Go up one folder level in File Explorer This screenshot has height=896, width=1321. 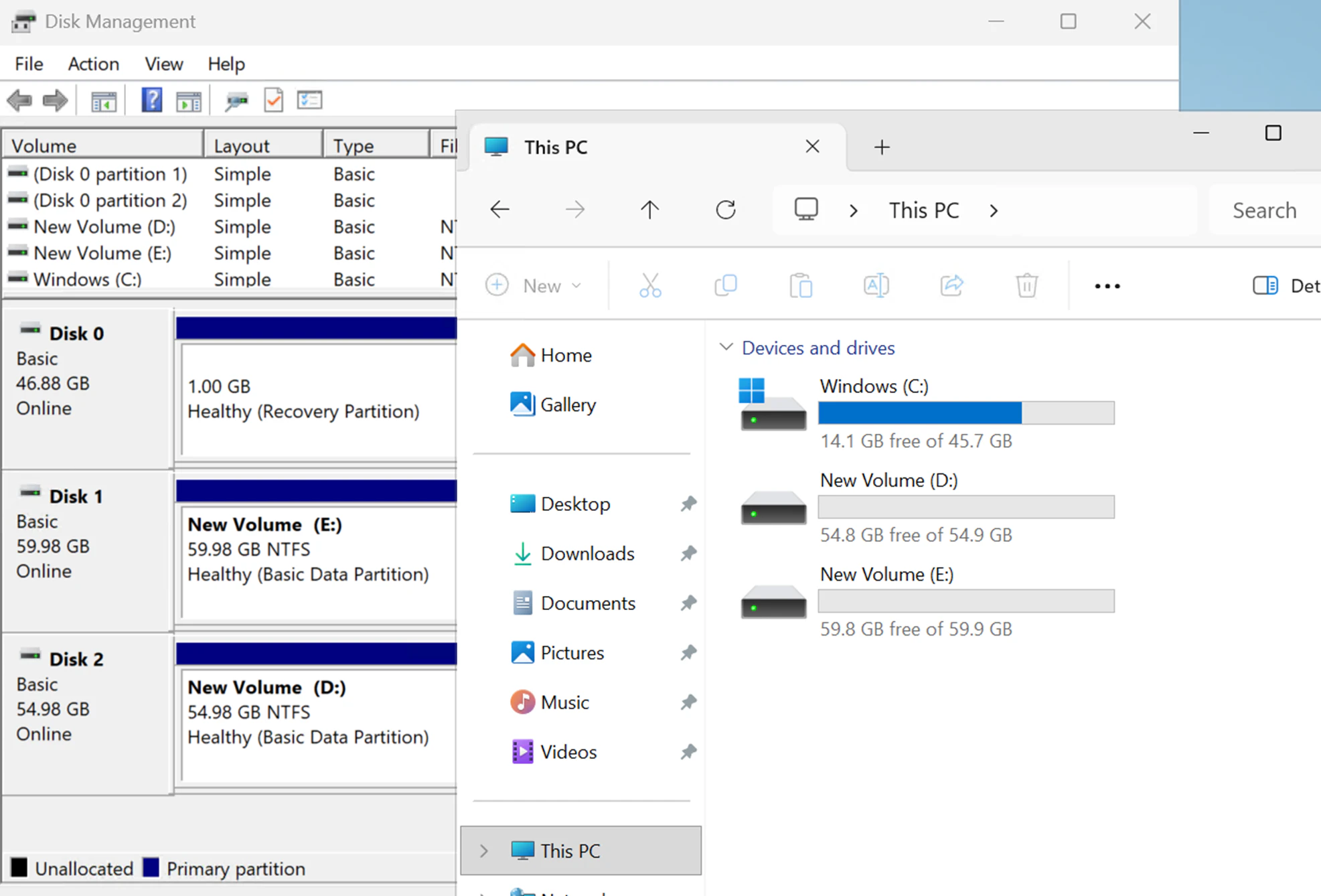click(x=649, y=210)
